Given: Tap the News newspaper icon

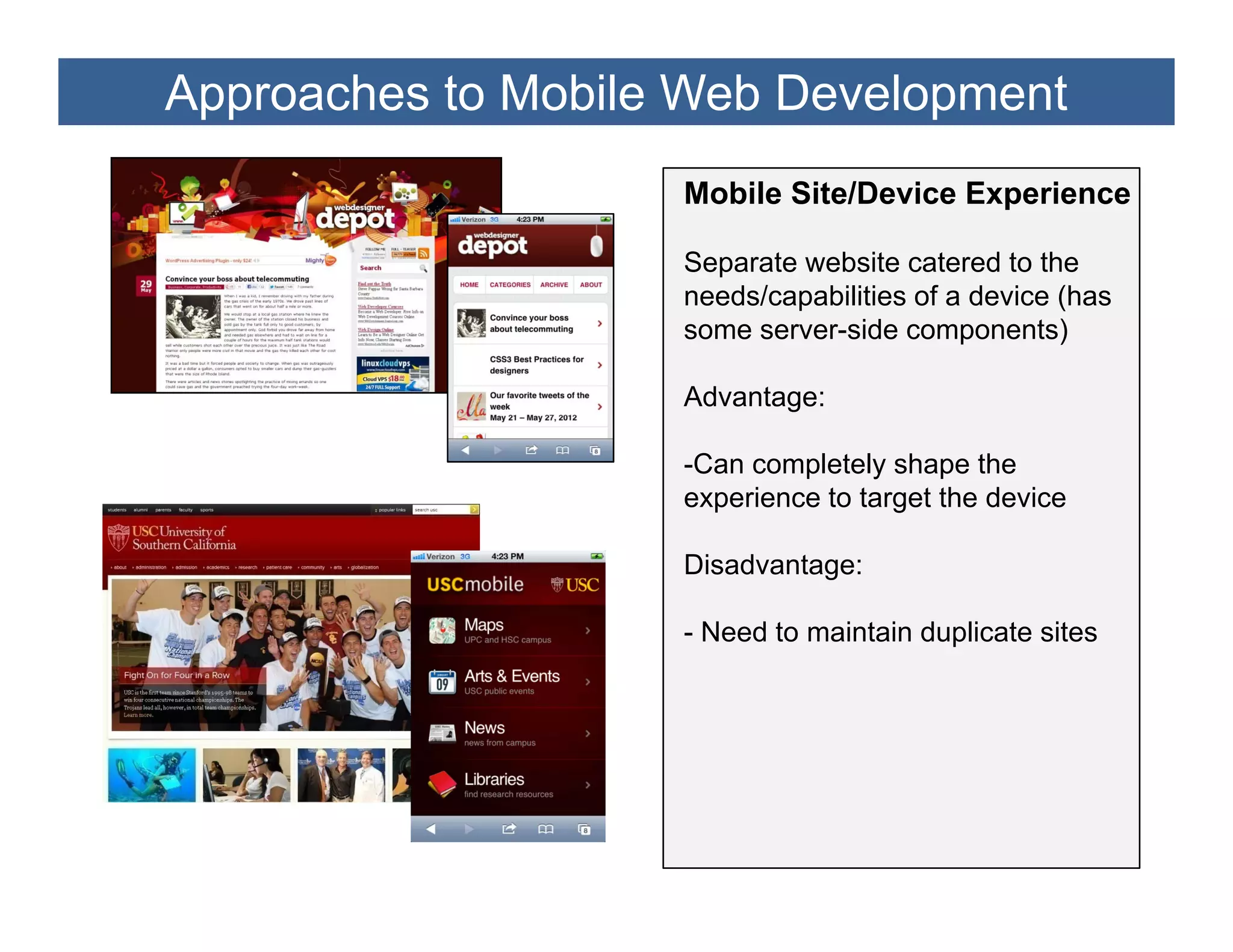Looking at the screenshot, I should tap(442, 734).
